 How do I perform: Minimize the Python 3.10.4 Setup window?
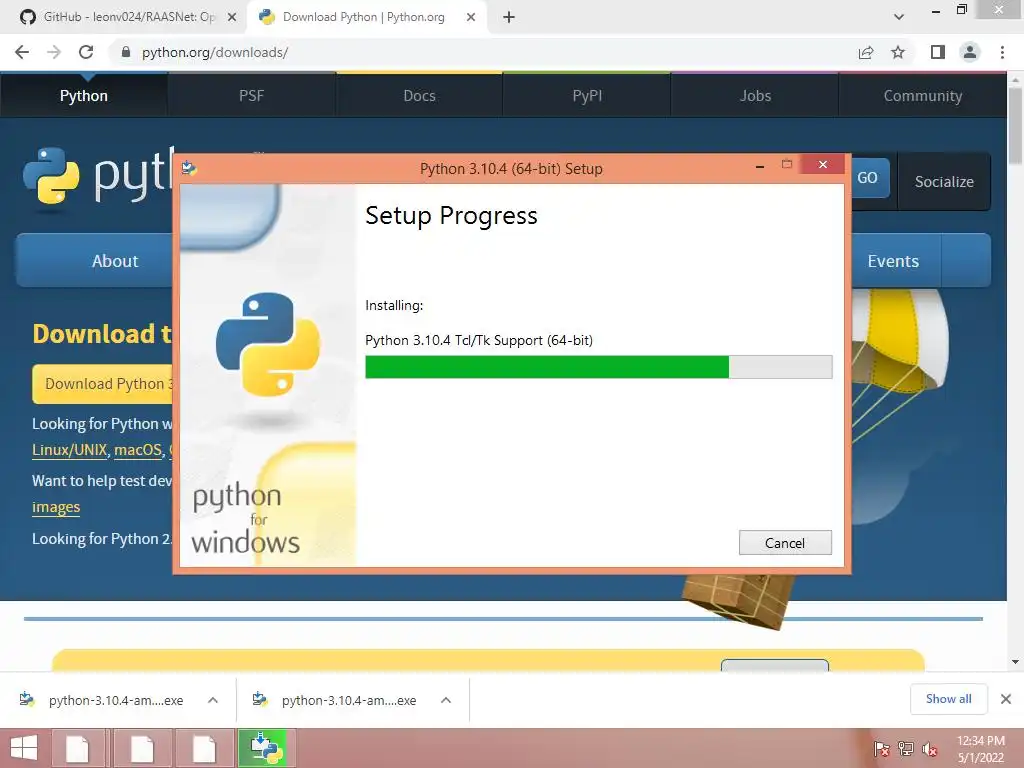point(760,167)
